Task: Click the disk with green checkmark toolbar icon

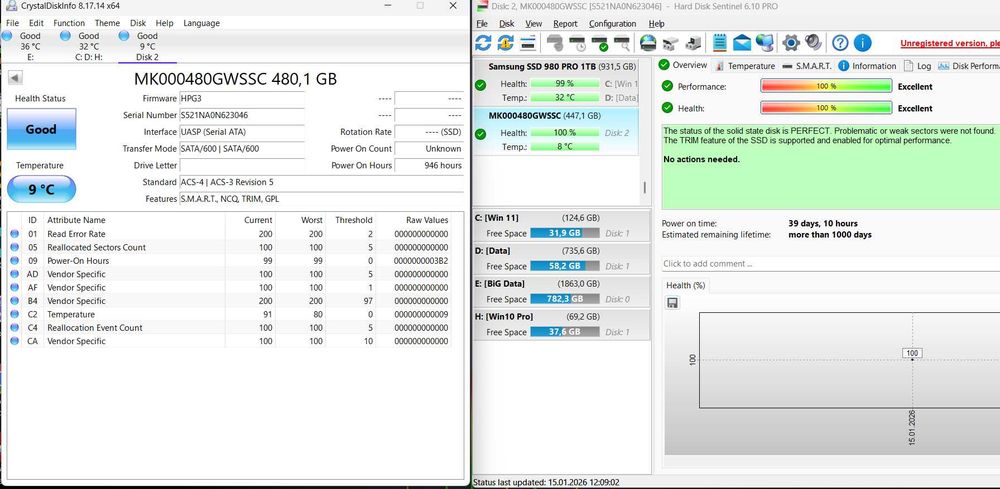Action: pyautogui.click(x=599, y=43)
